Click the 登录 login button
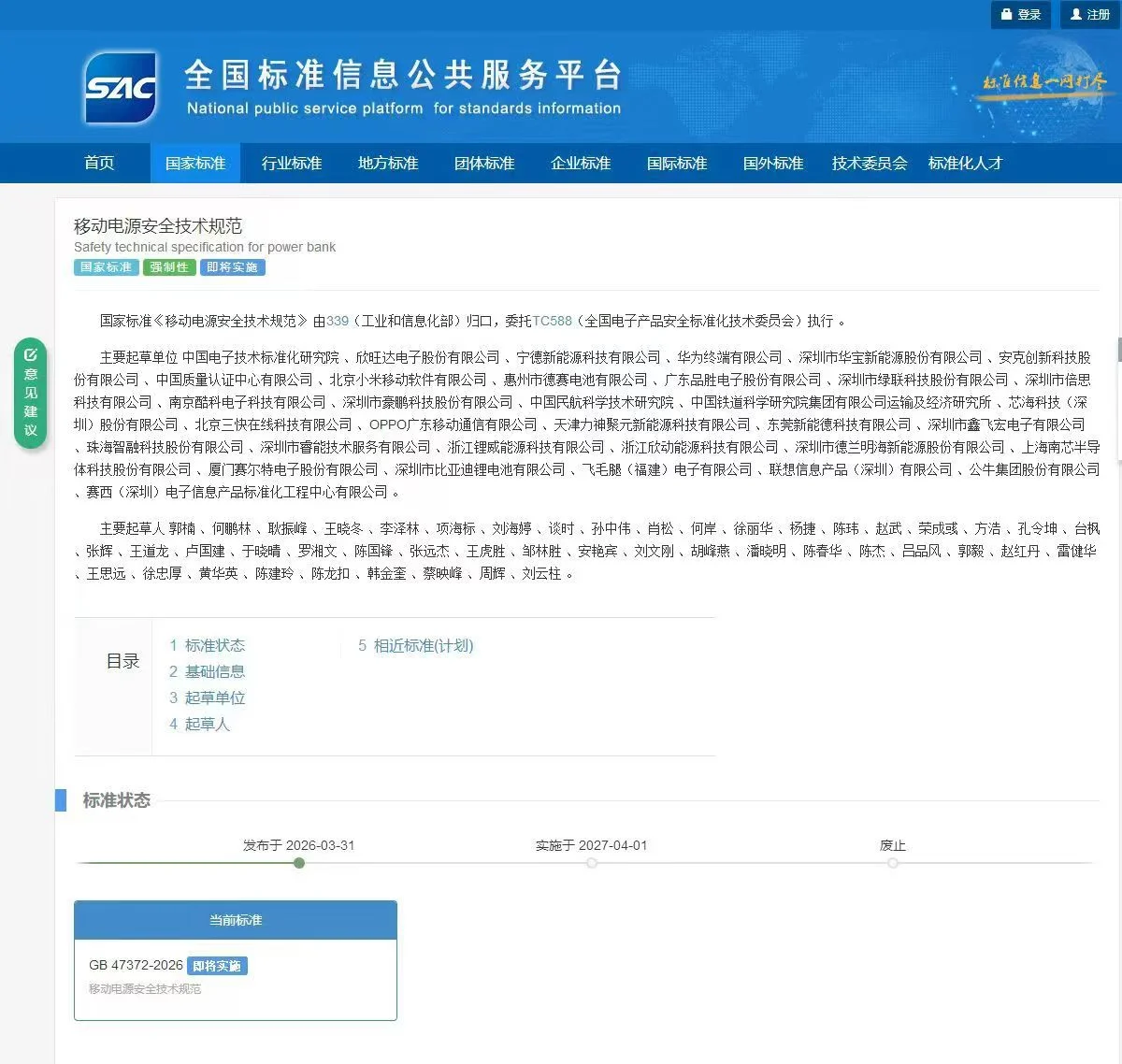 pos(1020,15)
